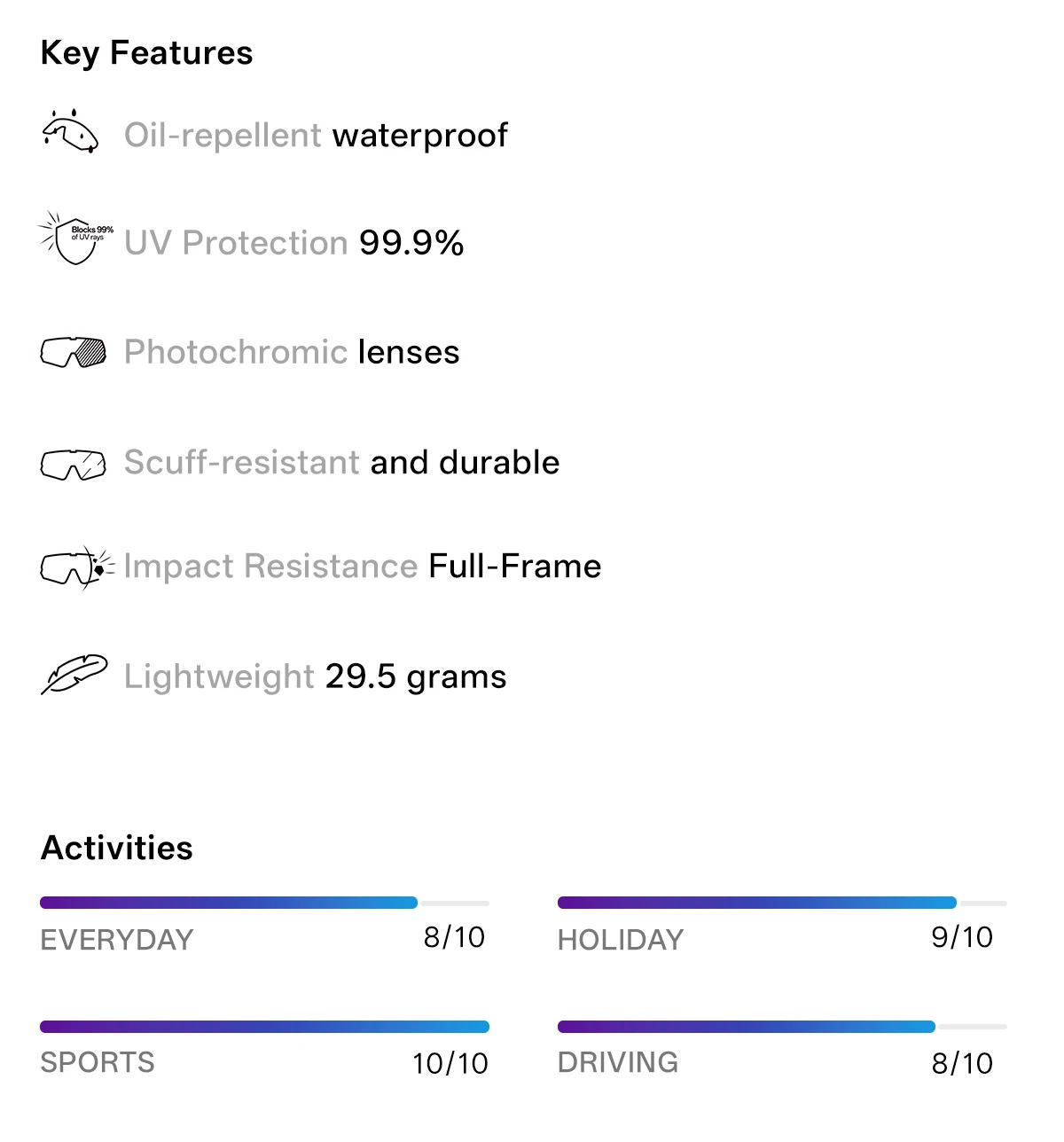Viewport: 1064px width, 1142px height.
Task: Click the 10/10 Sports score
Action: (450, 1063)
